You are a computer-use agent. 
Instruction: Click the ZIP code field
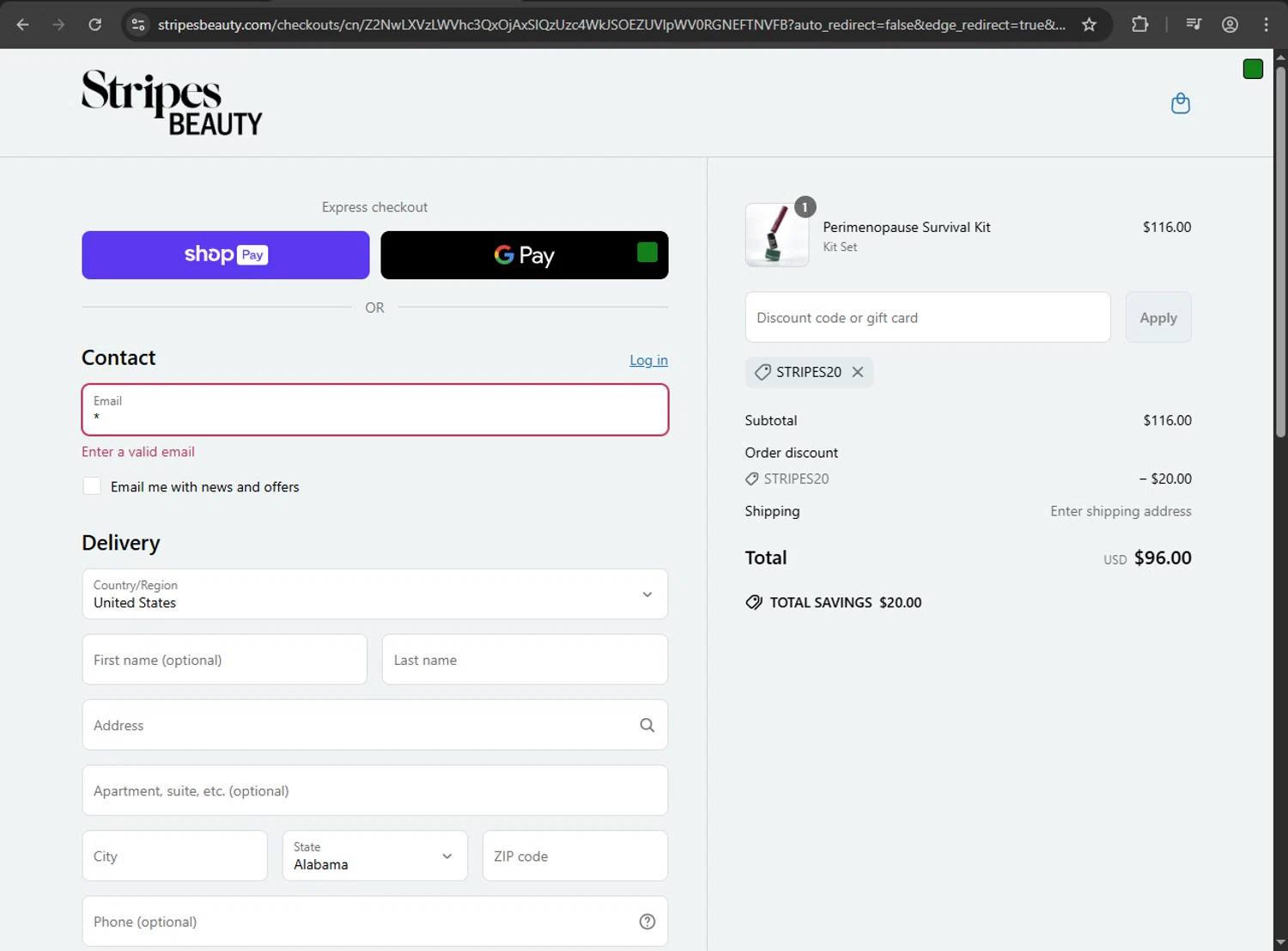tap(575, 856)
